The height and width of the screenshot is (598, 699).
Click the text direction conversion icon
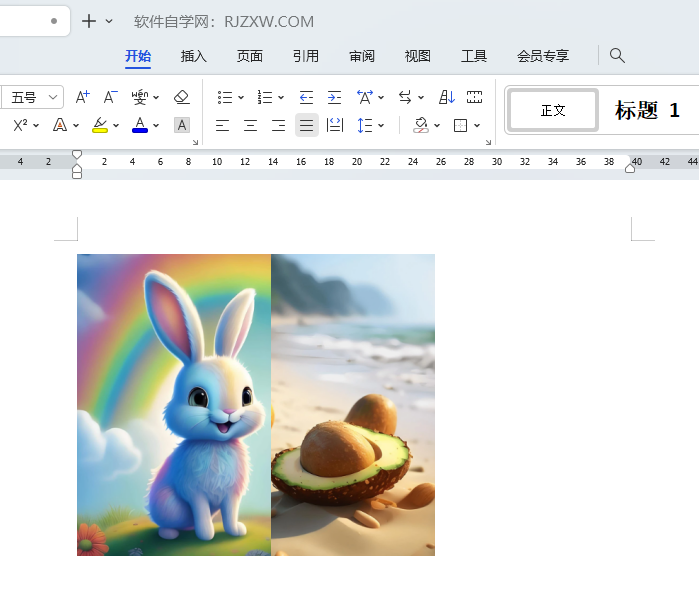(x=405, y=97)
